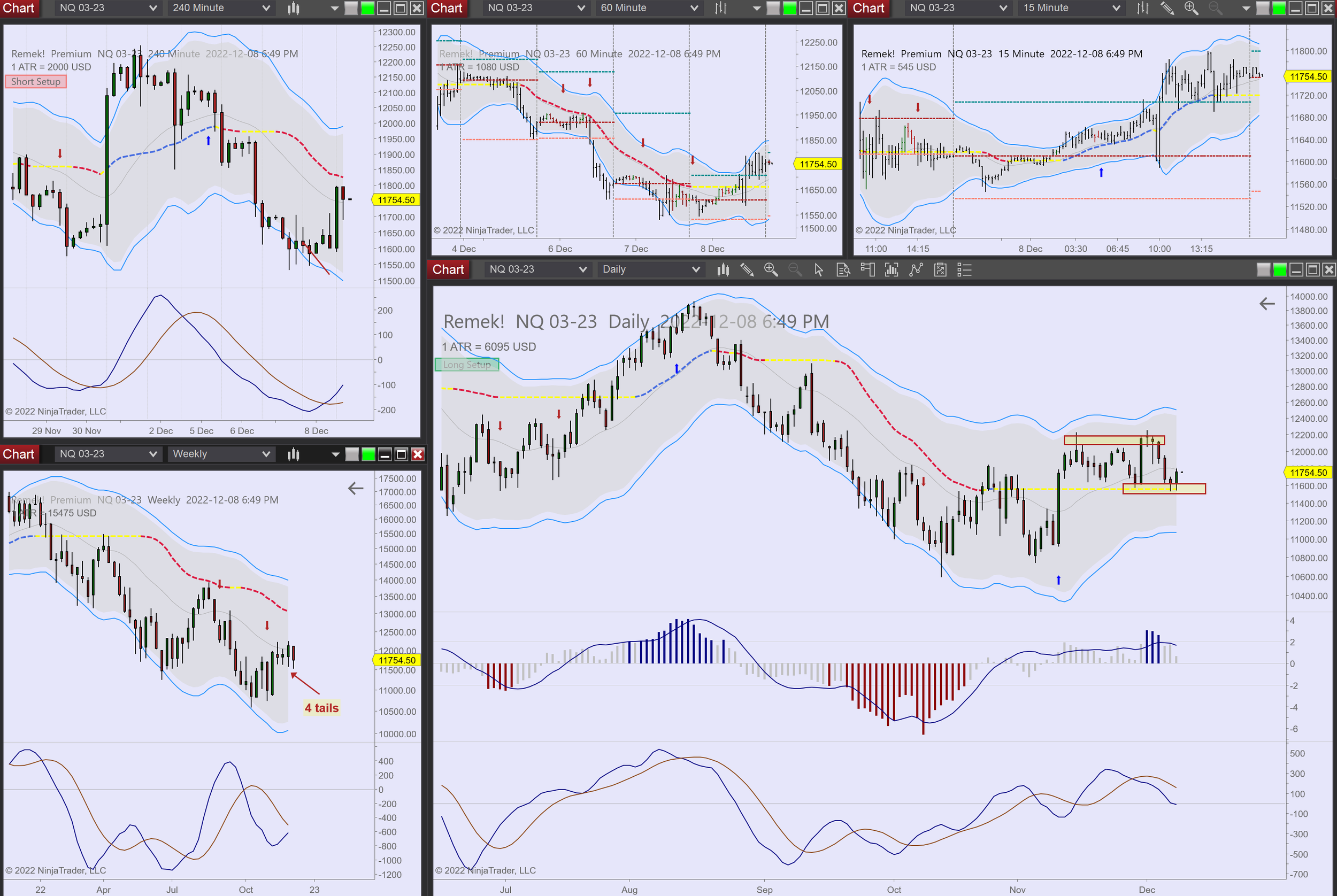The image size is (1337, 896).
Task: Toggle green link button on 240 Minute chart
Action: click(x=367, y=8)
